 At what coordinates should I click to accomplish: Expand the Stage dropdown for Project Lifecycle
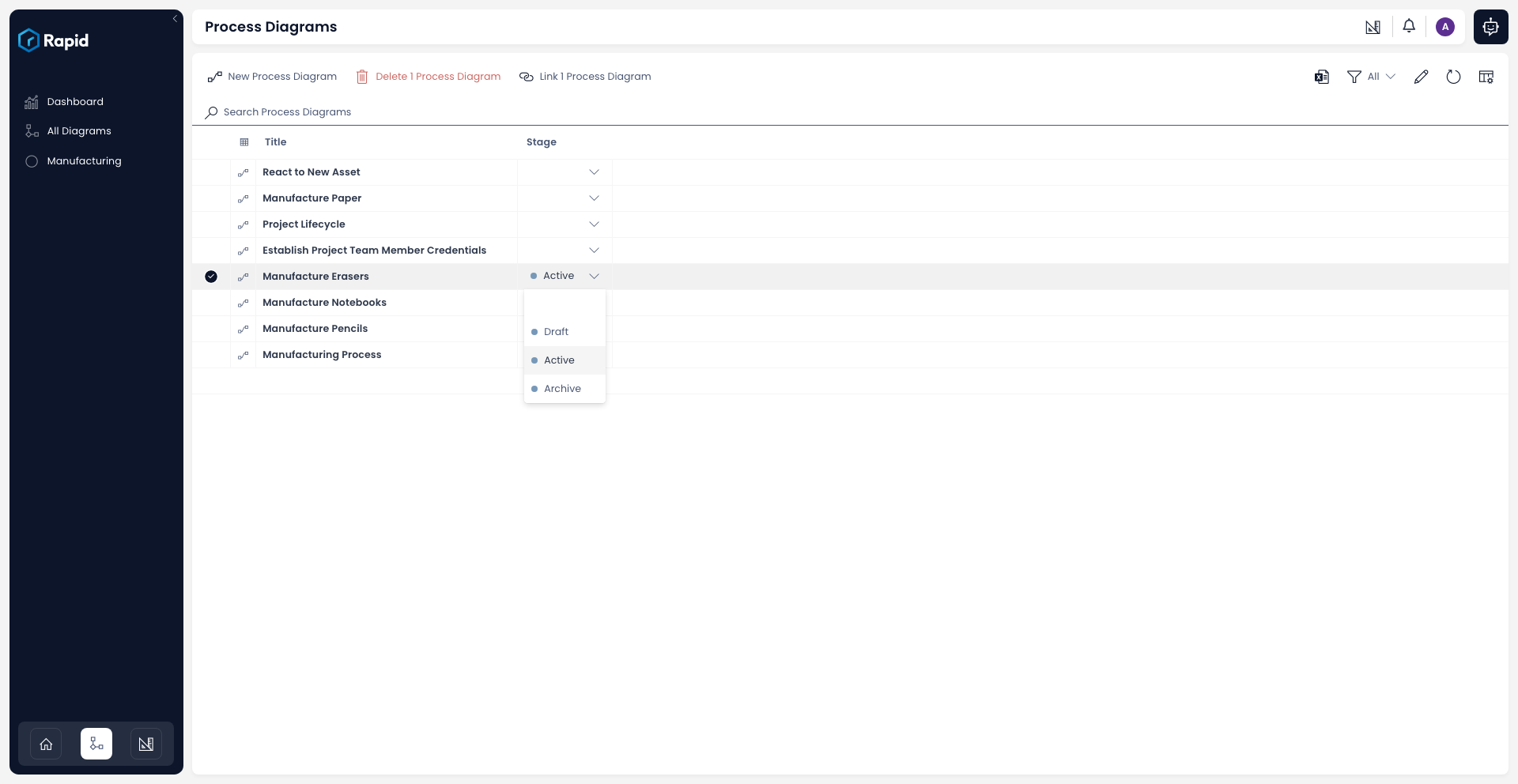coord(595,224)
